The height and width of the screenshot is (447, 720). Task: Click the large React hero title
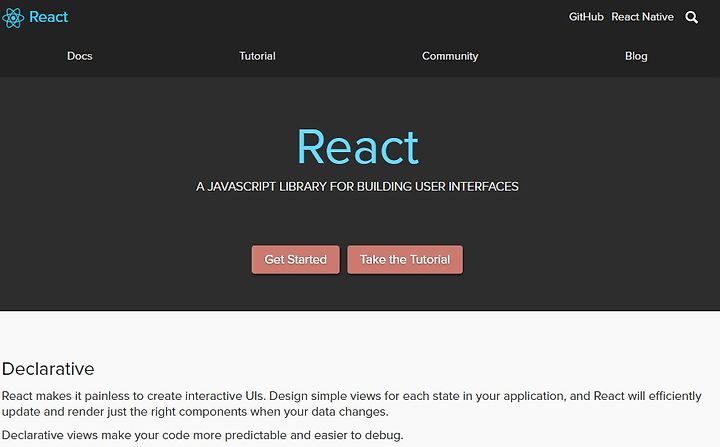[358, 147]
